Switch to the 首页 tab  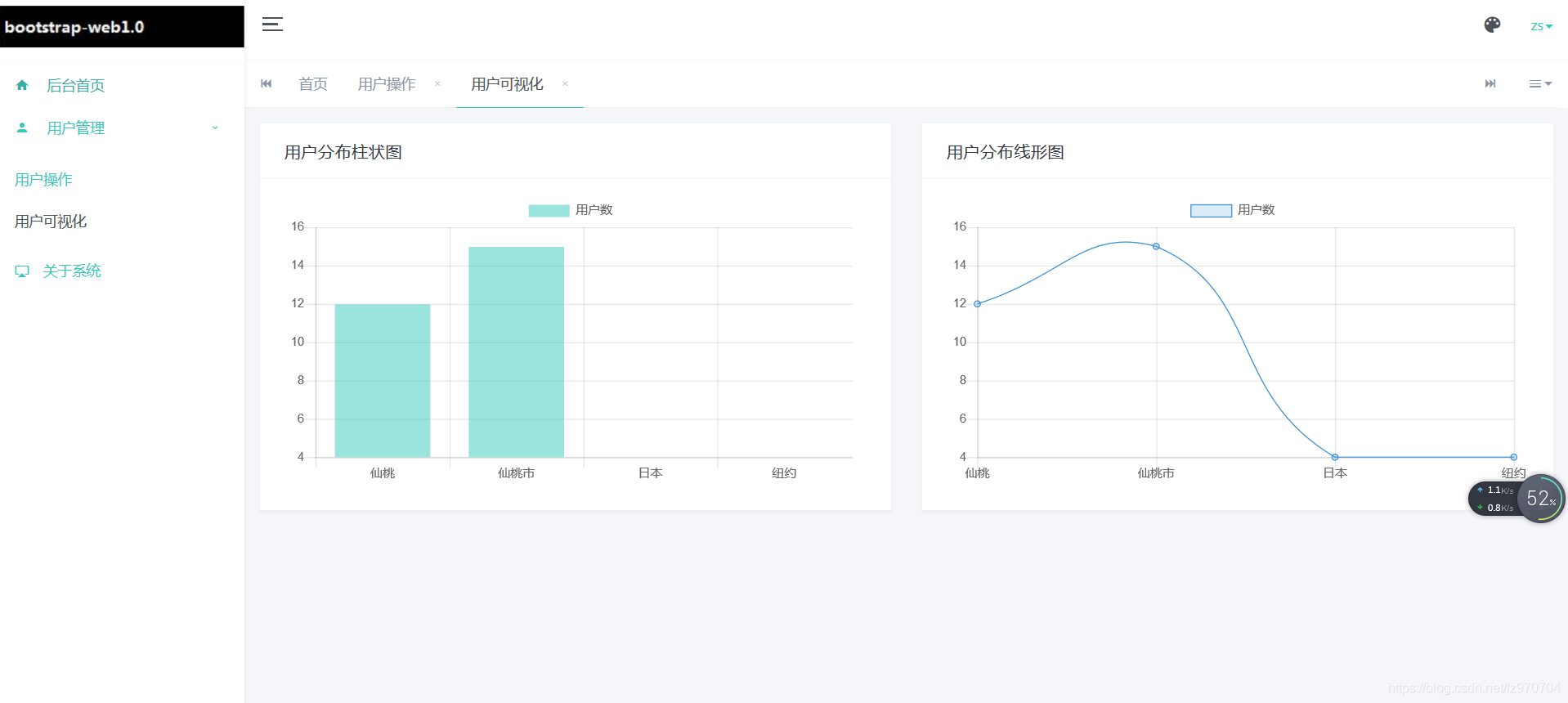pos(313,84)
